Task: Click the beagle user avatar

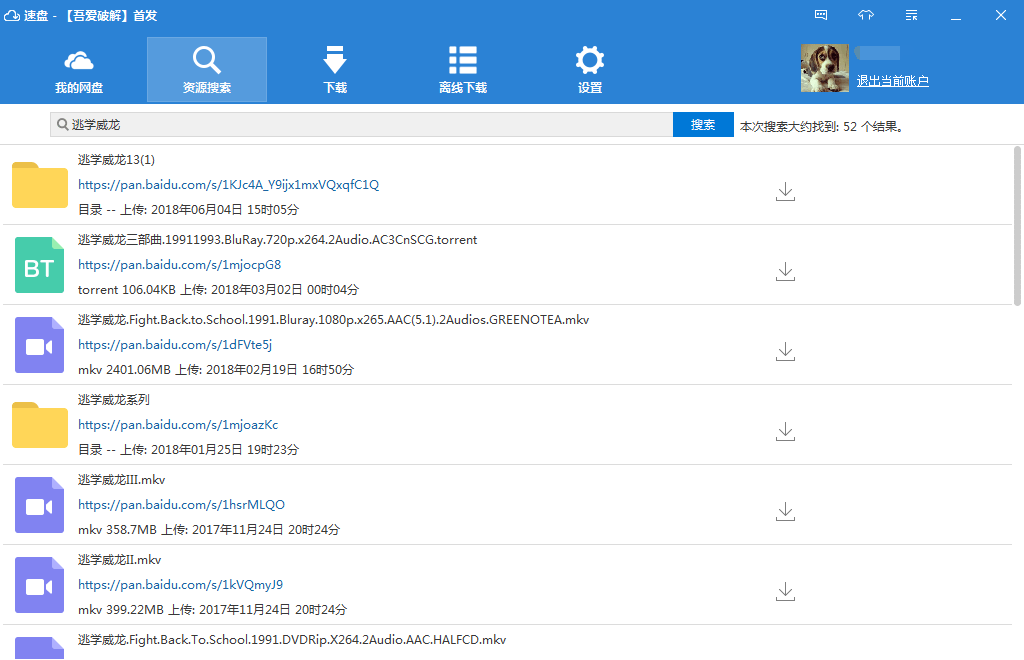Action: coord(825,68)
